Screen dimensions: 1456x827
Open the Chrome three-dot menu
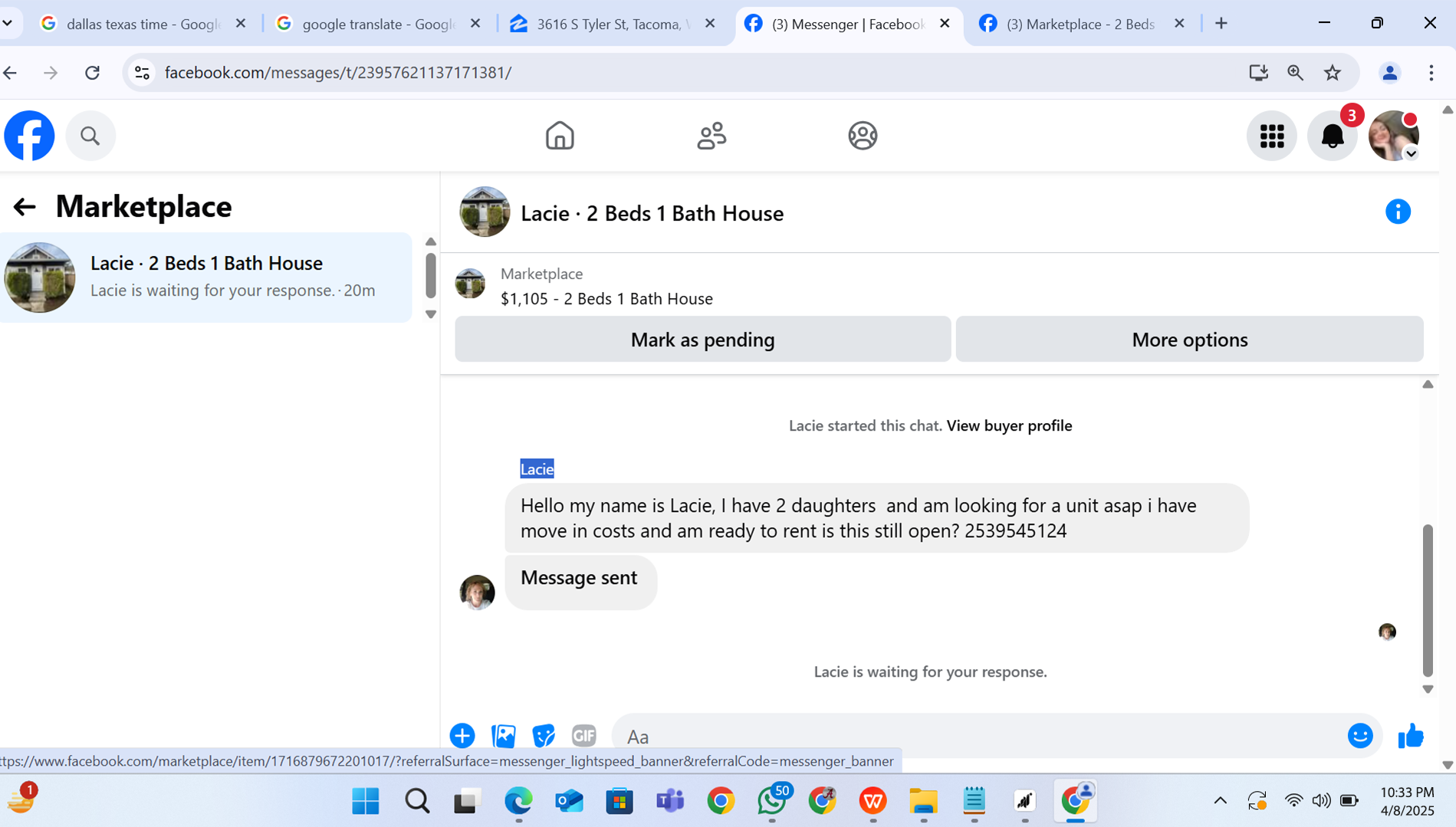1431,73
